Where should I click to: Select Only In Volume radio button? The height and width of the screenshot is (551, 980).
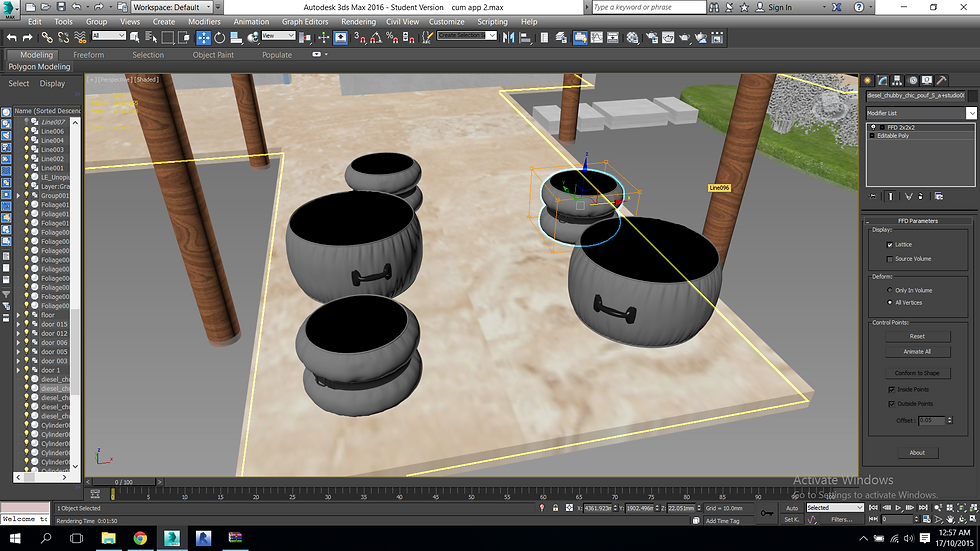[889, 290]
